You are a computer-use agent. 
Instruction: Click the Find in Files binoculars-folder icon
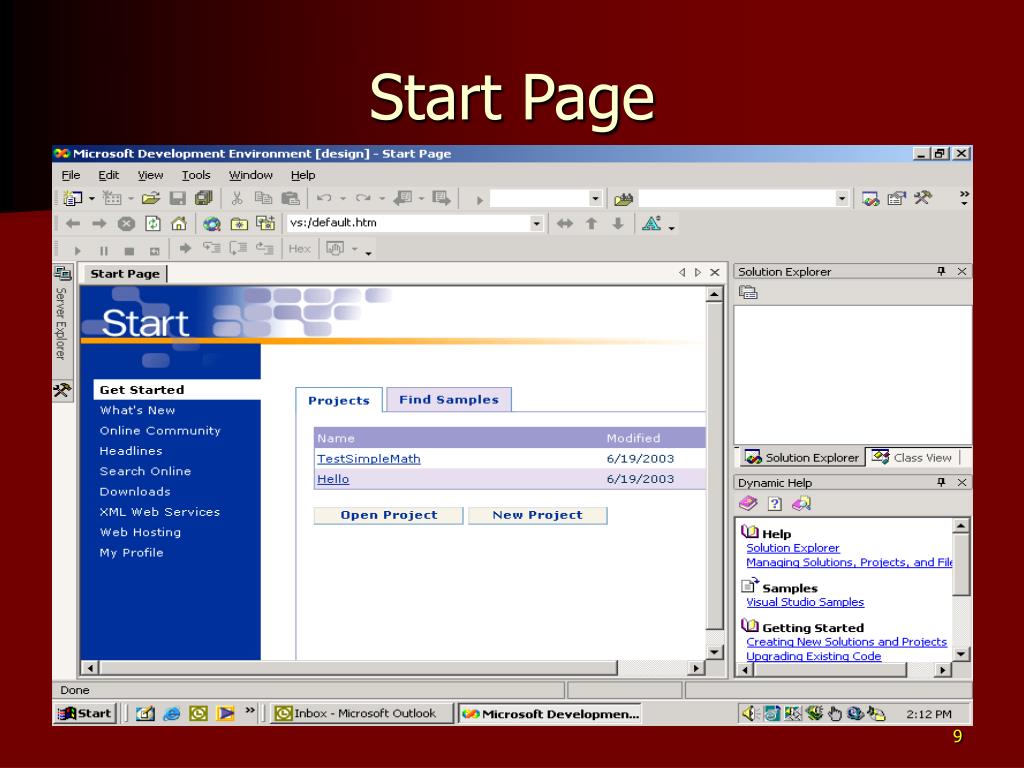624,199
